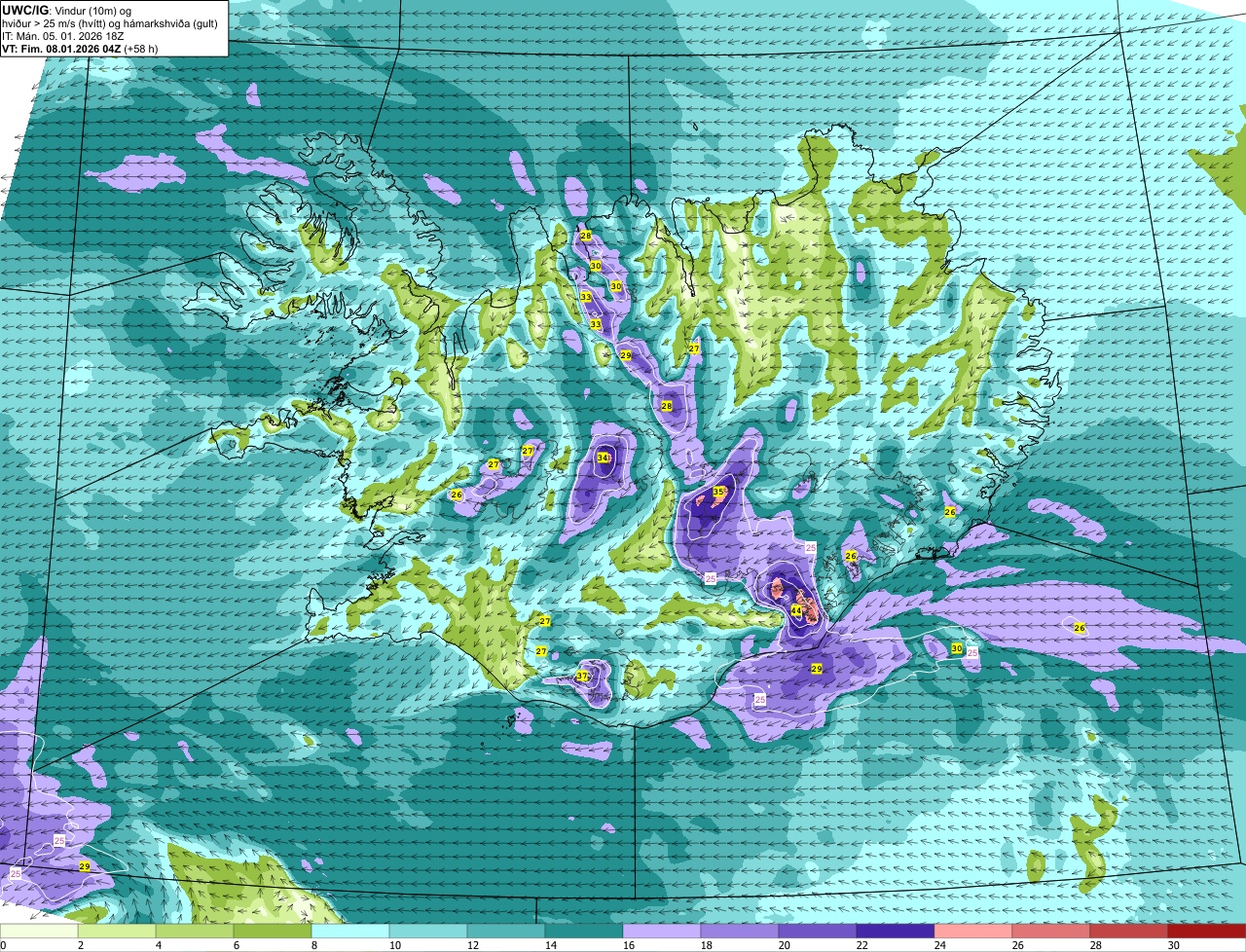Pick the number 30 below the color scale
Screen dimensions: 1246x952
(1173, 945)
